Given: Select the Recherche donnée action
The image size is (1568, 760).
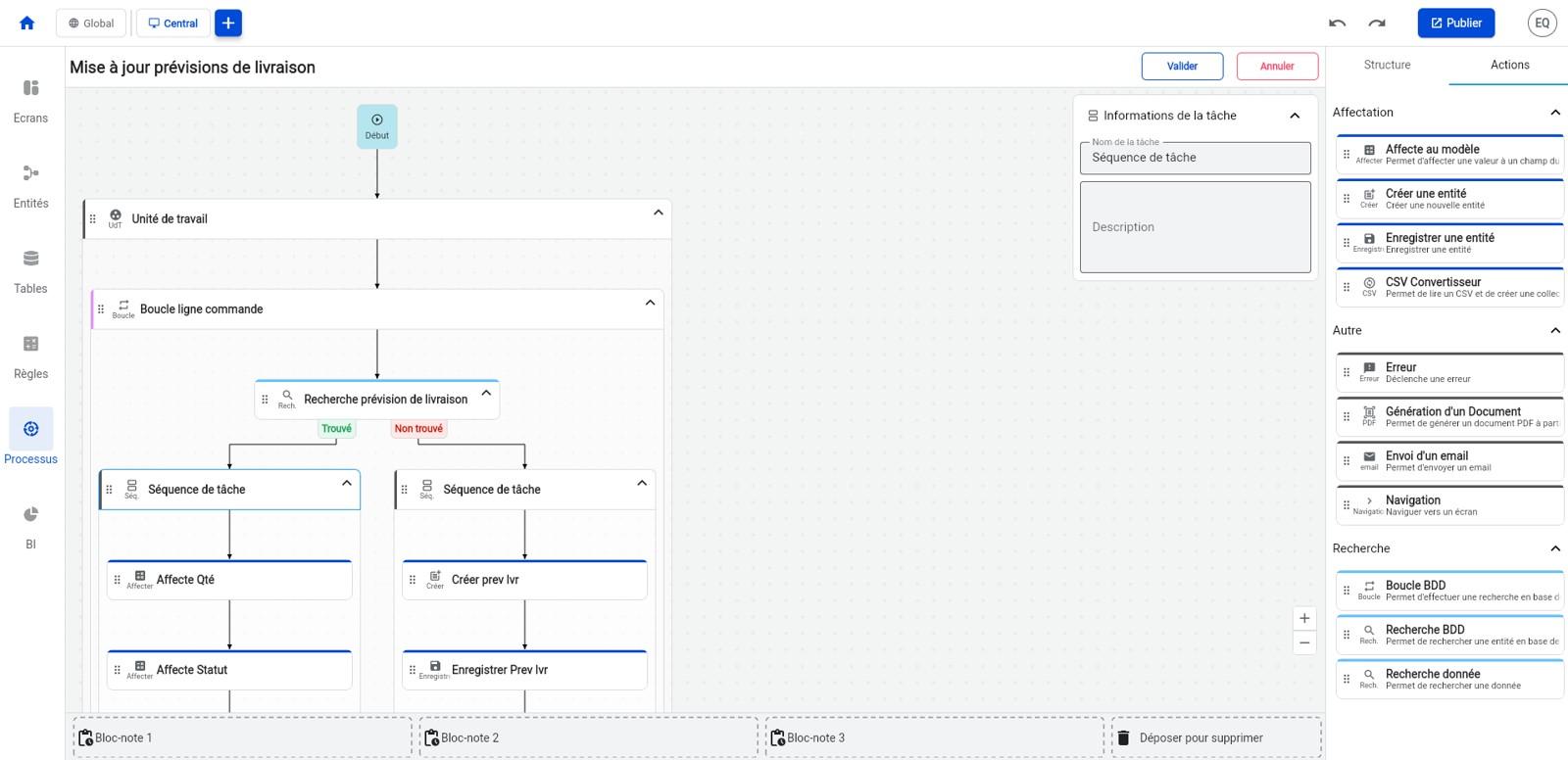Looking at the screenshot, I should coord(1449,679).
